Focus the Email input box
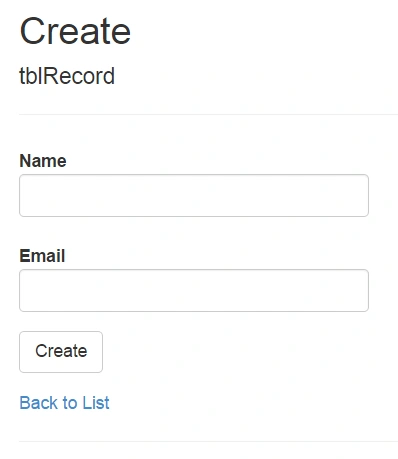 [194, 290]
